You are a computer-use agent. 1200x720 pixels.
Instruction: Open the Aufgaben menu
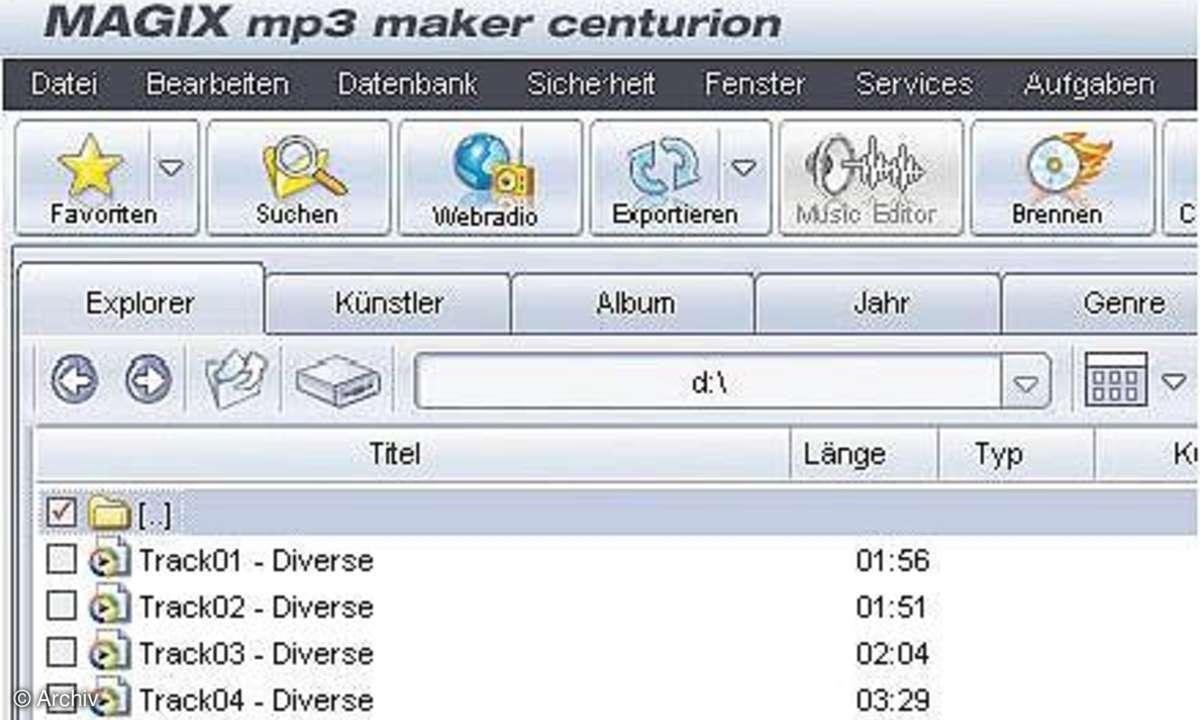(x=1089, y=85)
